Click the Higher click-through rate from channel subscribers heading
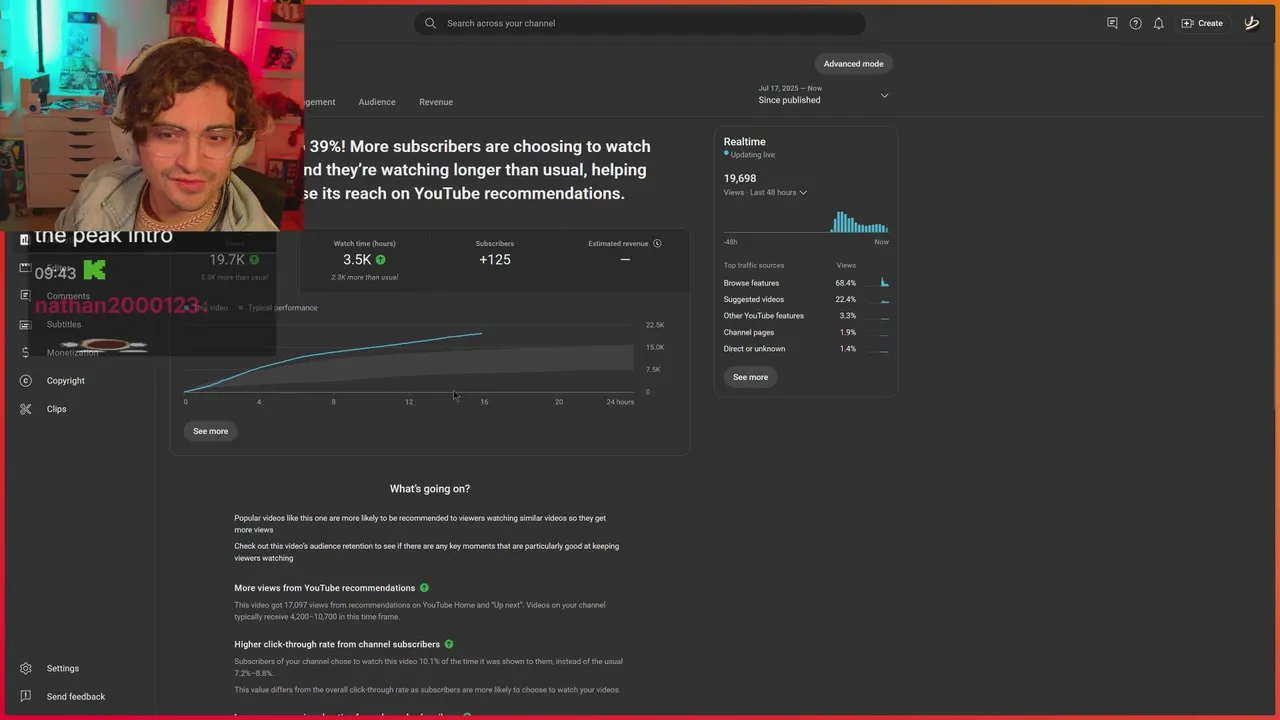 [x=337, y=644]
